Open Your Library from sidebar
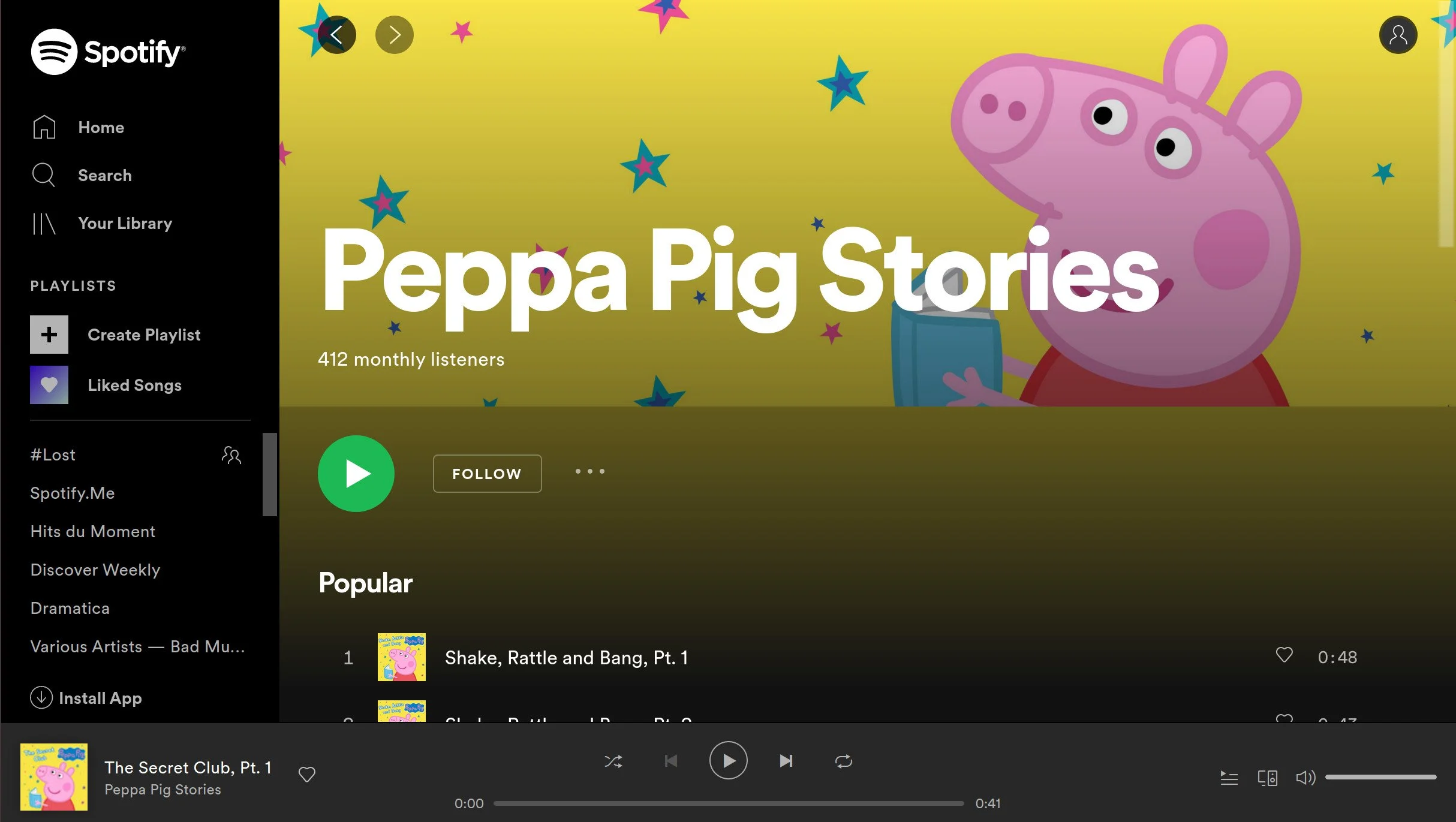The image size is (1456, 822). tap(125, 223)
